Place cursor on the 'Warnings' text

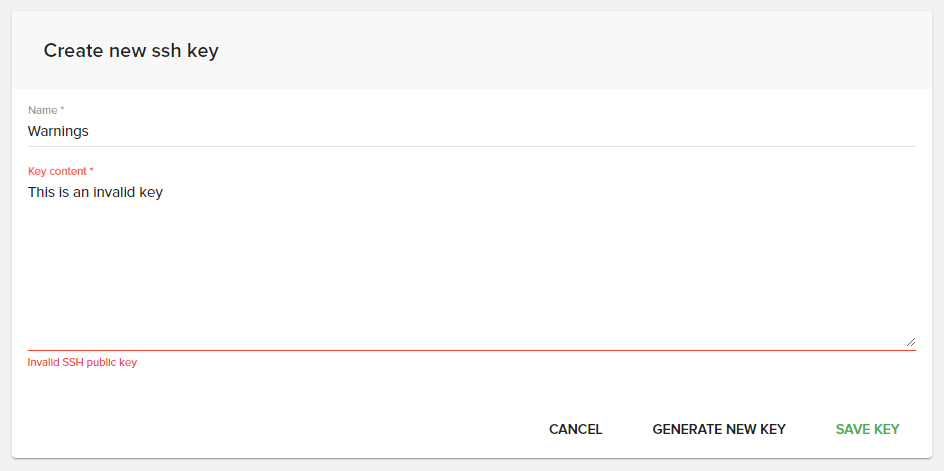[x=58, y=131]
